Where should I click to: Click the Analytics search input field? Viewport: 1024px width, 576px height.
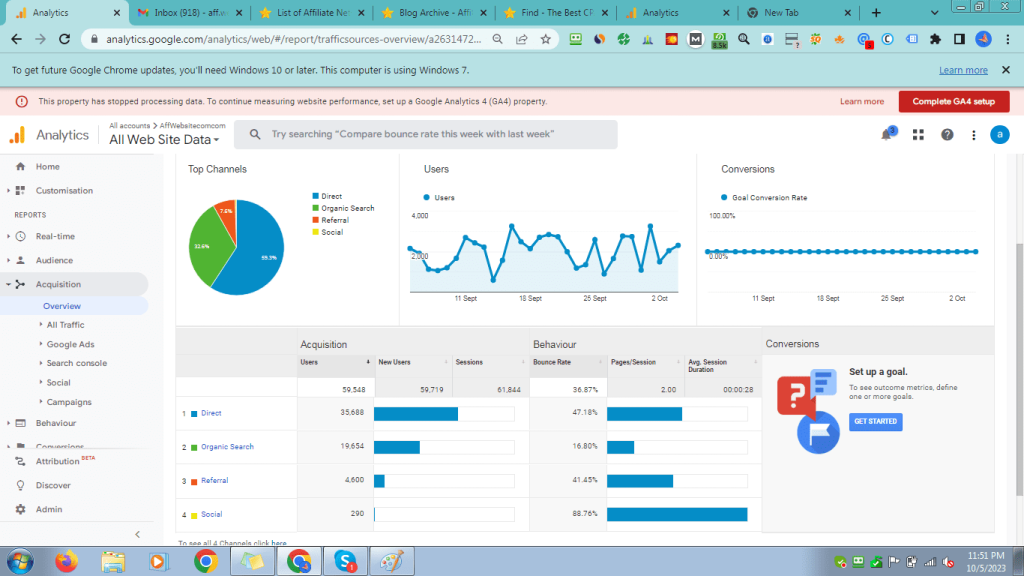[440, 134]
